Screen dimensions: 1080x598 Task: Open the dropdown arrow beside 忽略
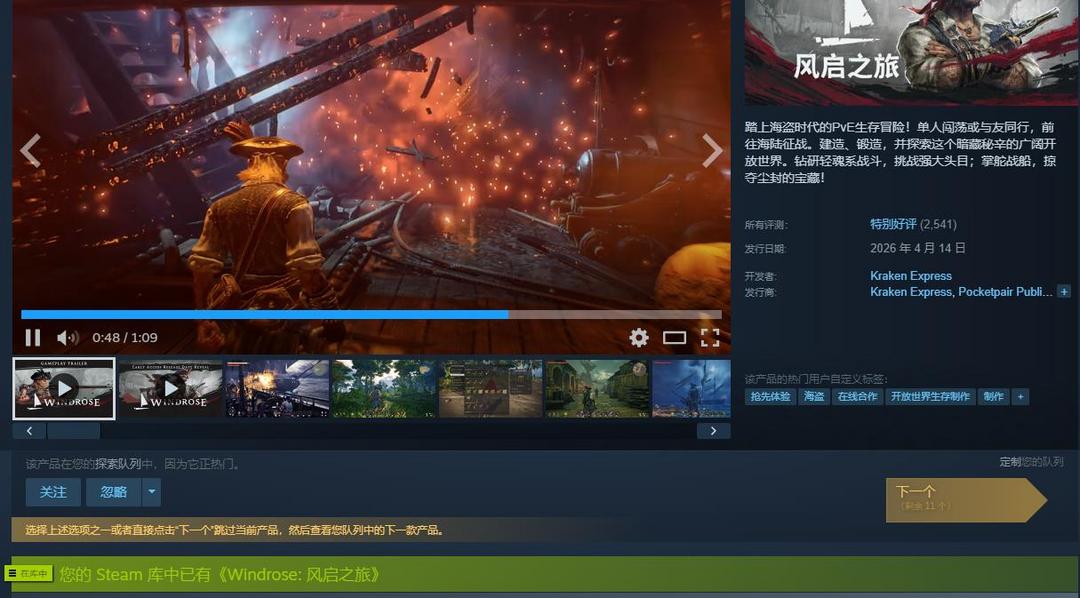[x=151, y=492]
